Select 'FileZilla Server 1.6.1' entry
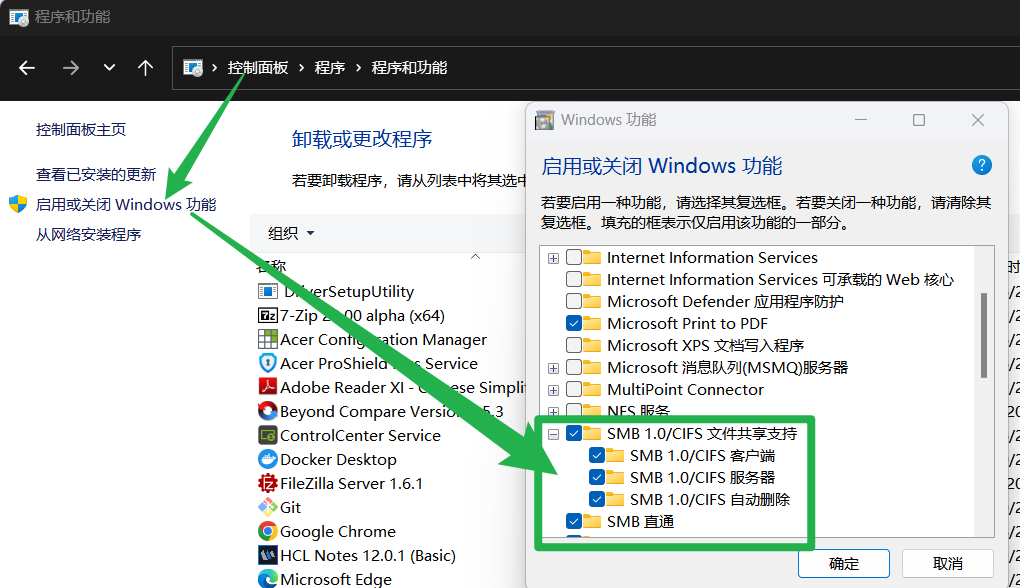This screenshot has width=1020, height=588. coord(351,483)
